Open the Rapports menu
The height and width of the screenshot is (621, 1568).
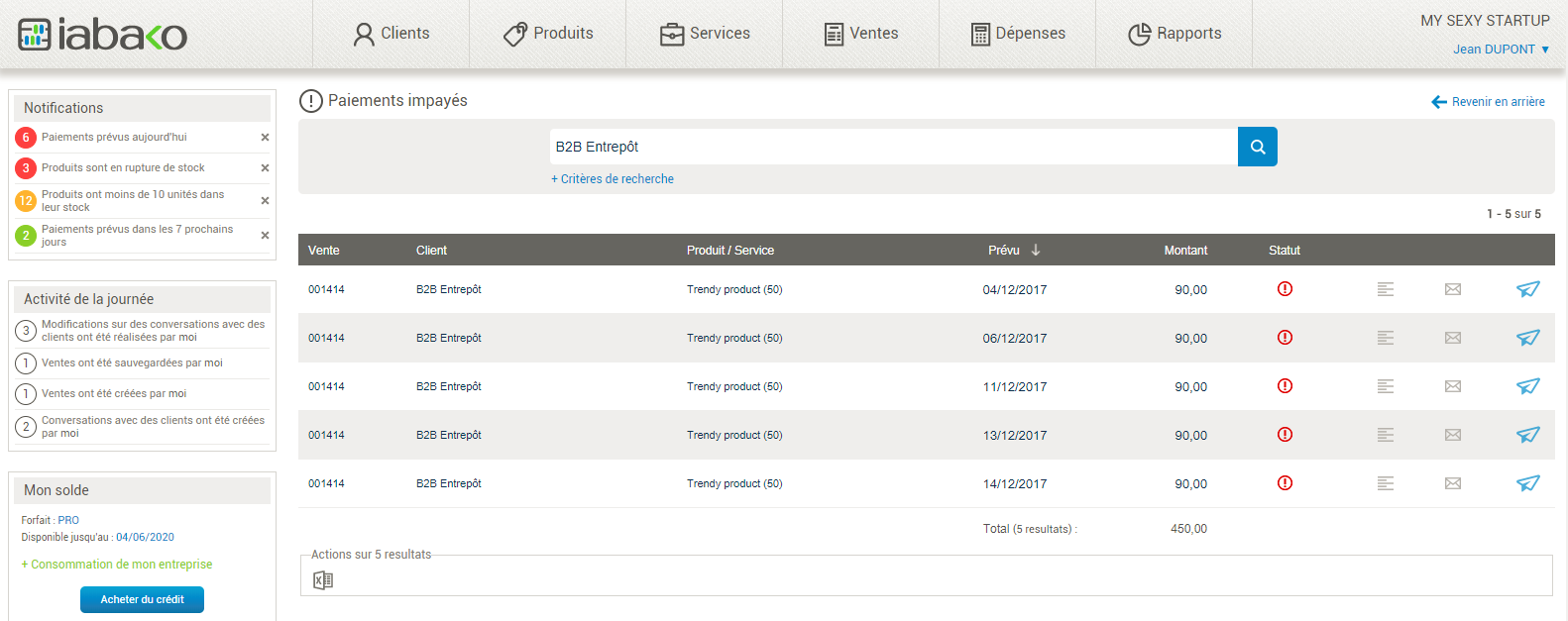point(1175,34)
